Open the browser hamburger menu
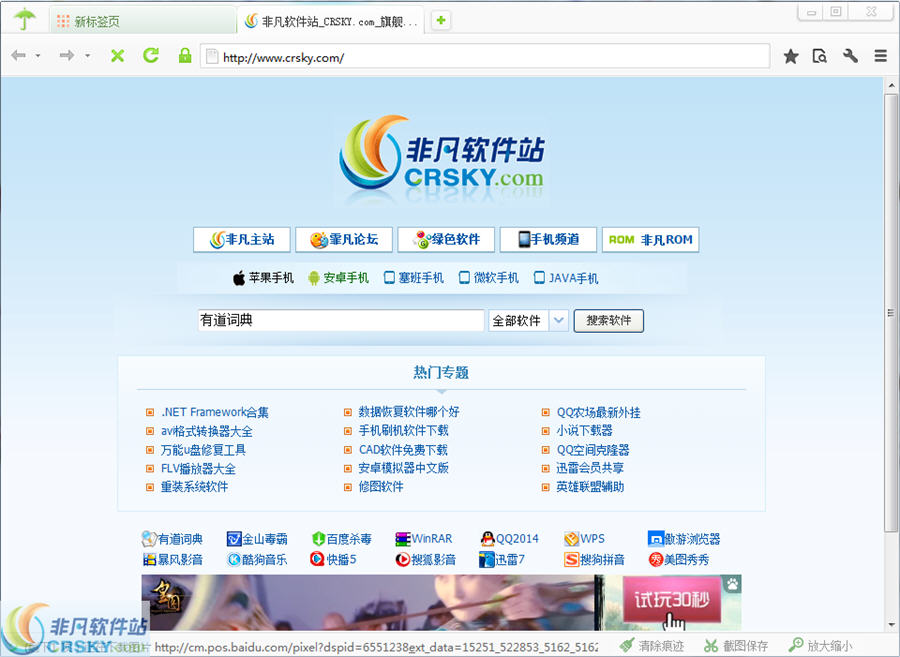 [881, 56]
